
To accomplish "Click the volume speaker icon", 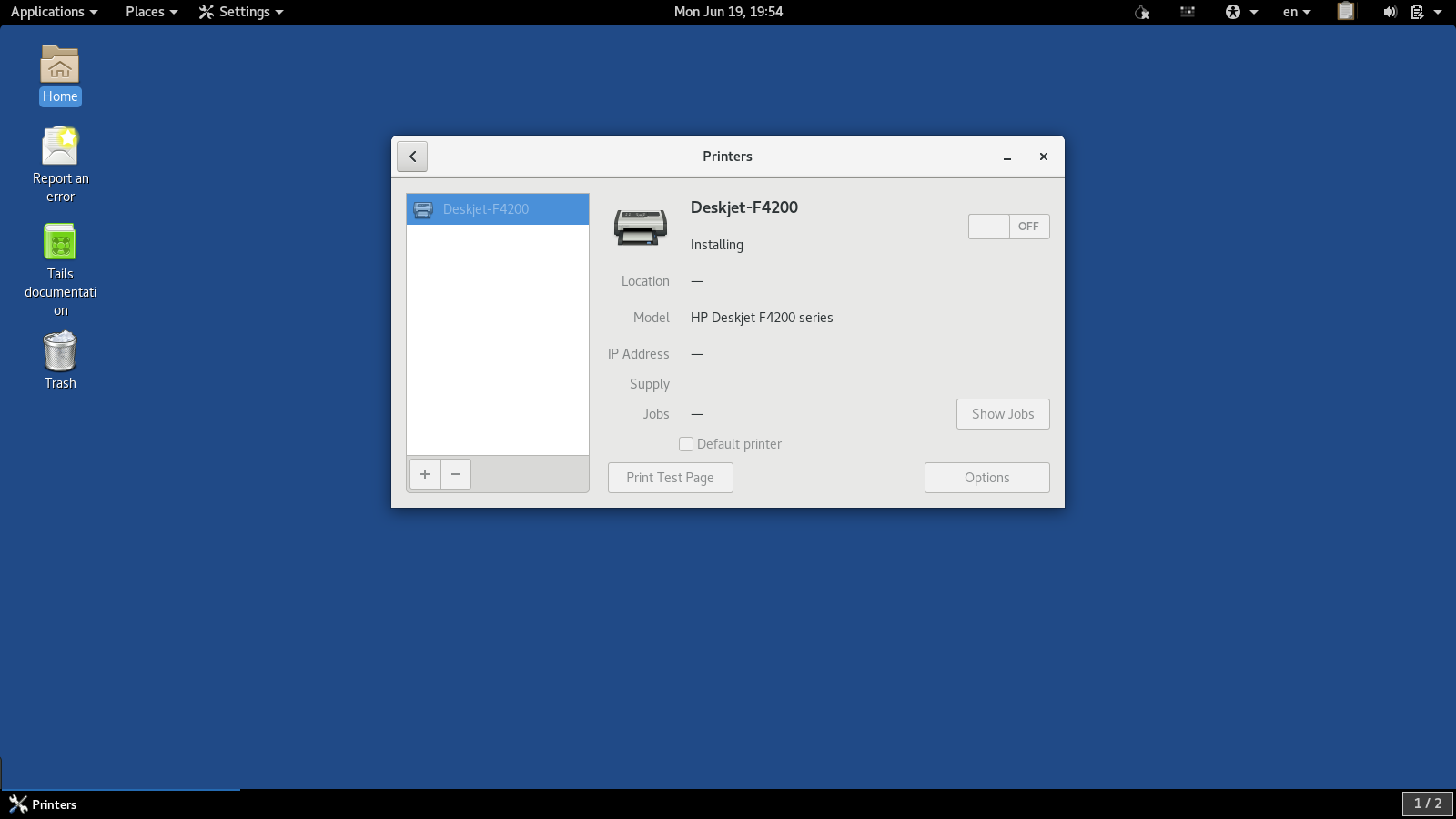I will click(x=1390, y=12).
